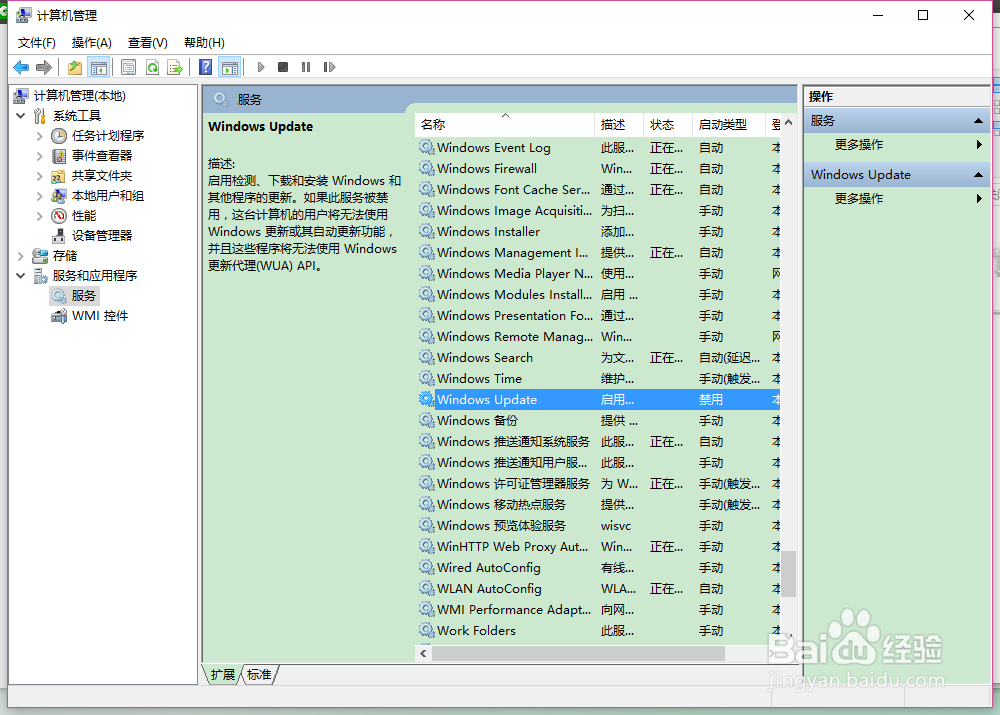Click the Forward arrow toolbar icon
Image resolution: width=1000 pixels, height=715 pixels.
tap(44, 67)
